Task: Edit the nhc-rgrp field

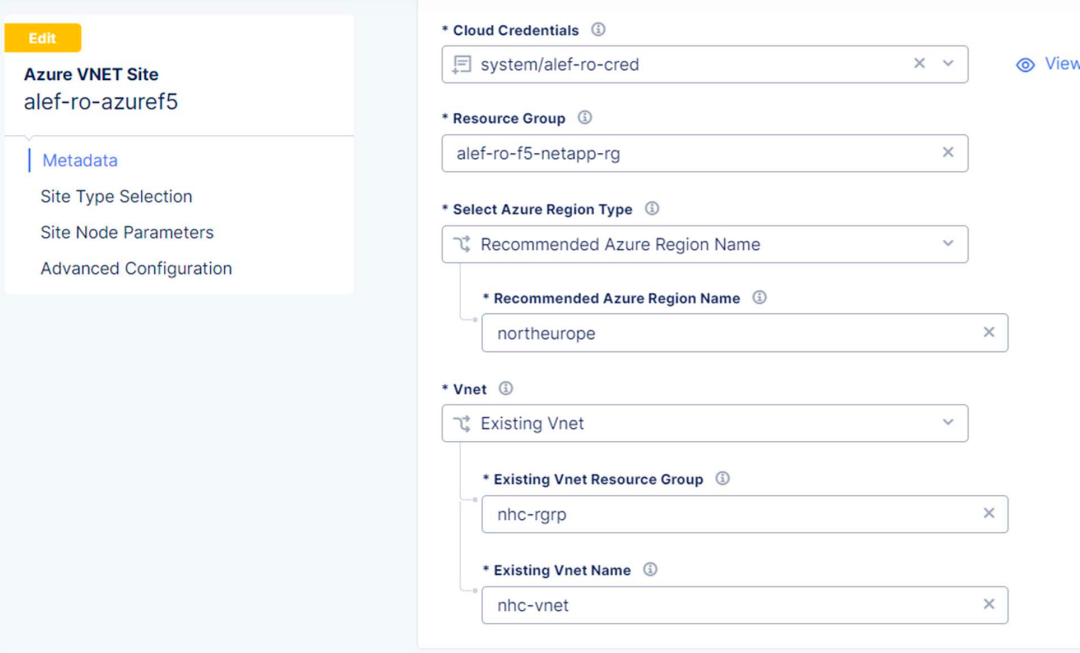Action: [x=745, y=514]
